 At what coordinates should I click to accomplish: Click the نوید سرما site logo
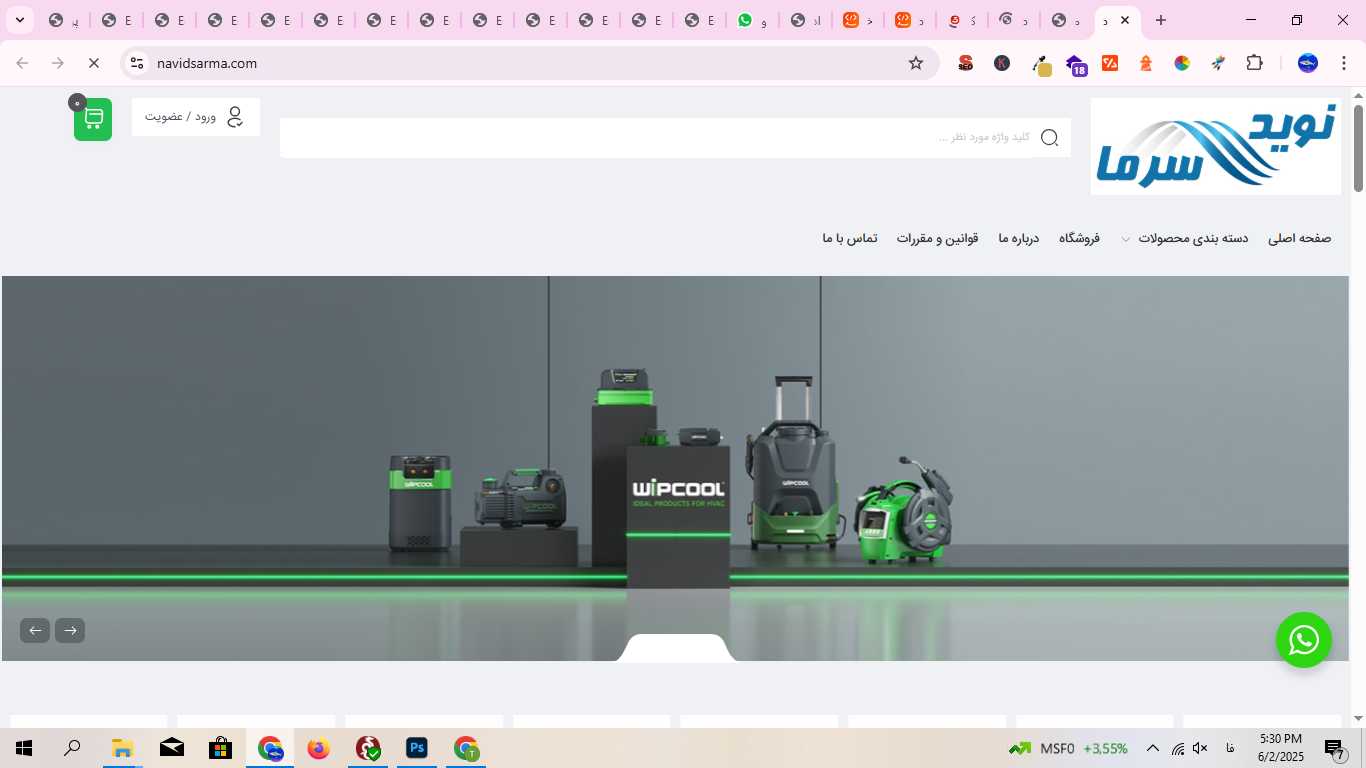coord(1216,146)
